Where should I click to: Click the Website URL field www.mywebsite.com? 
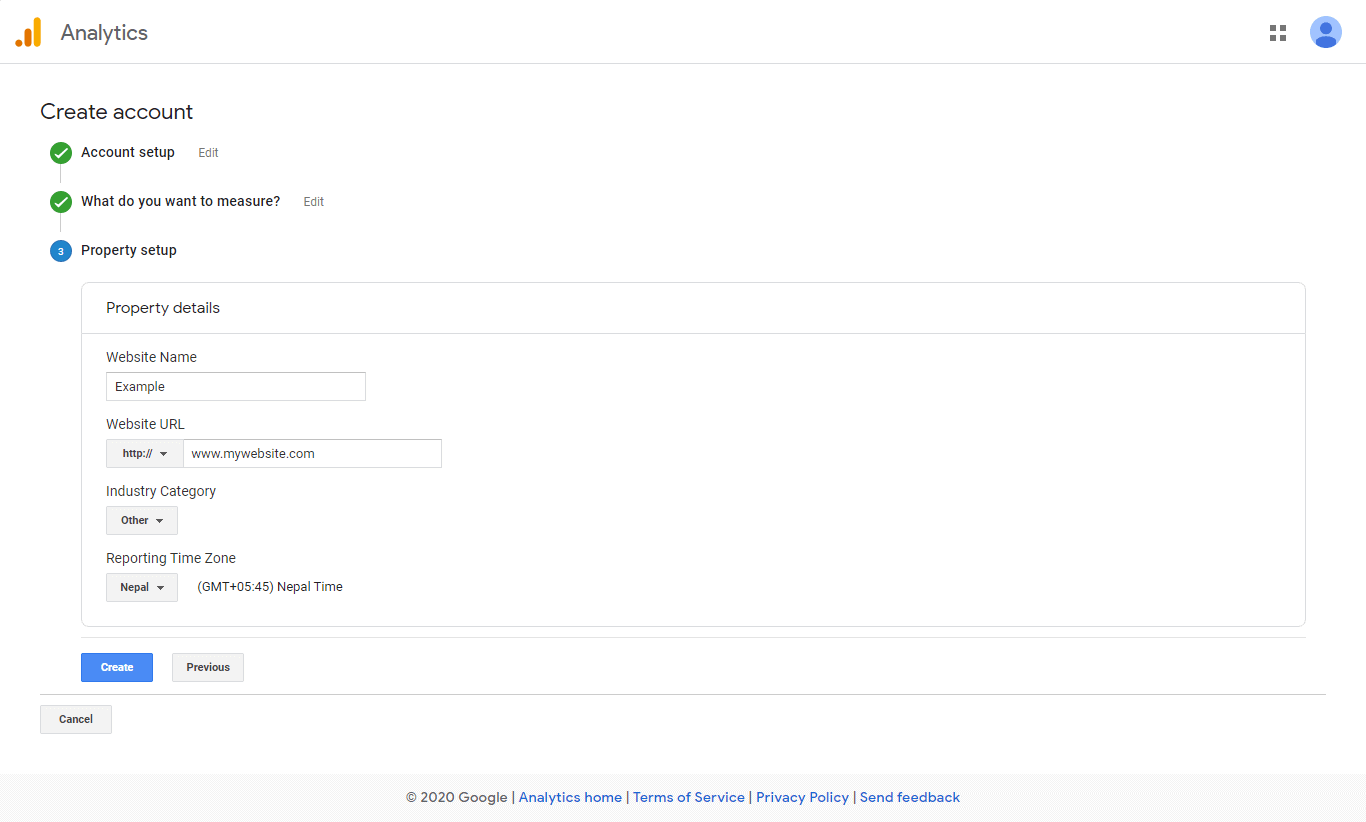coord(312,453)
